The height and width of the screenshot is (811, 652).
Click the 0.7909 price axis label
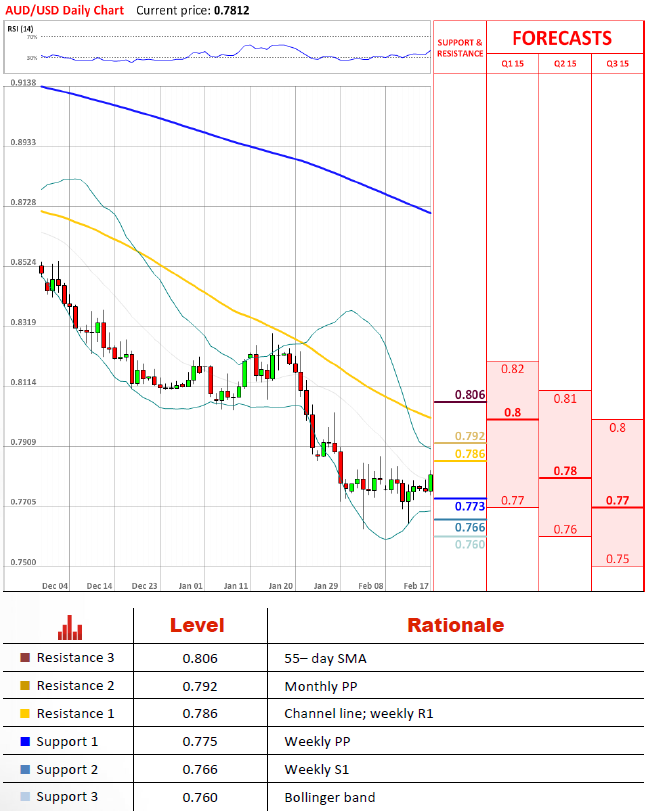23,442
